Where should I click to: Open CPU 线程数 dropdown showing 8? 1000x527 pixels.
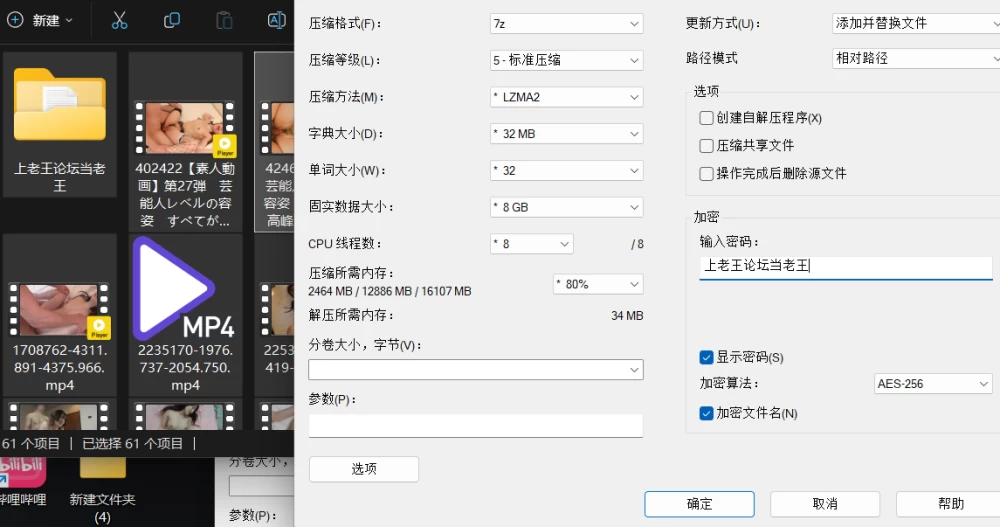click(x=531, y=244)
